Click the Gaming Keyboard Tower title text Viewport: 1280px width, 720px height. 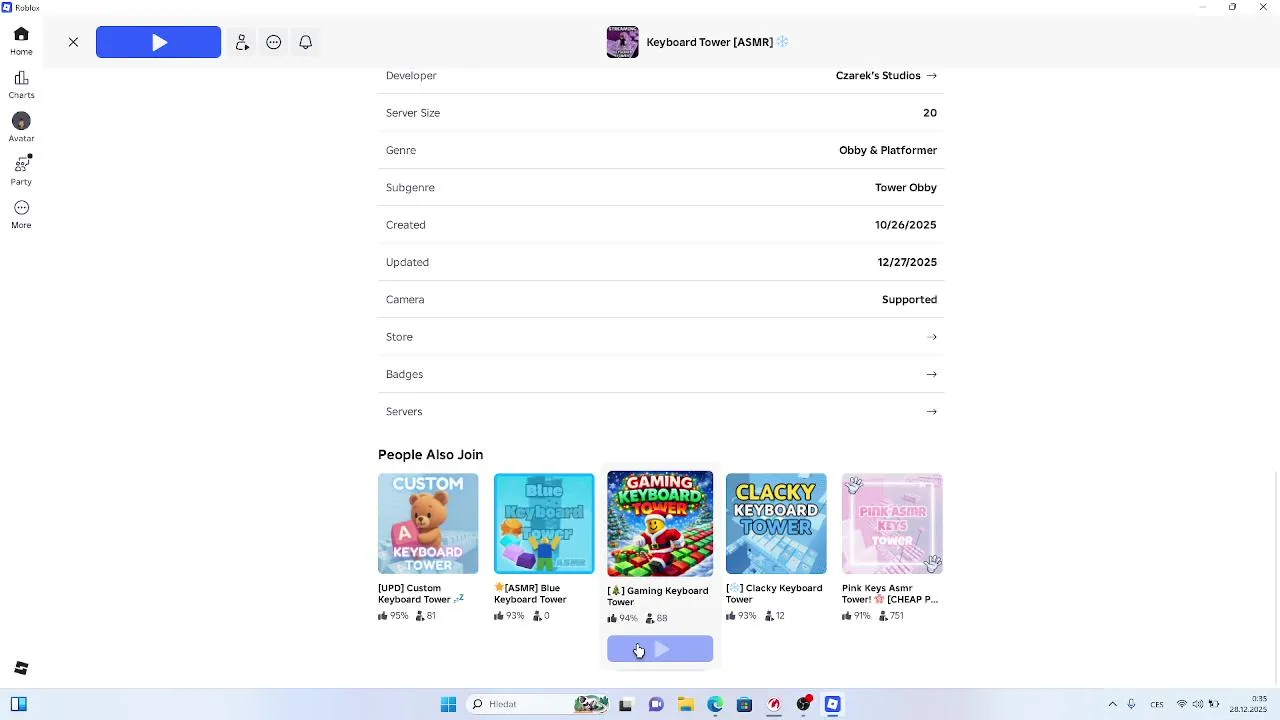point(657,596)
